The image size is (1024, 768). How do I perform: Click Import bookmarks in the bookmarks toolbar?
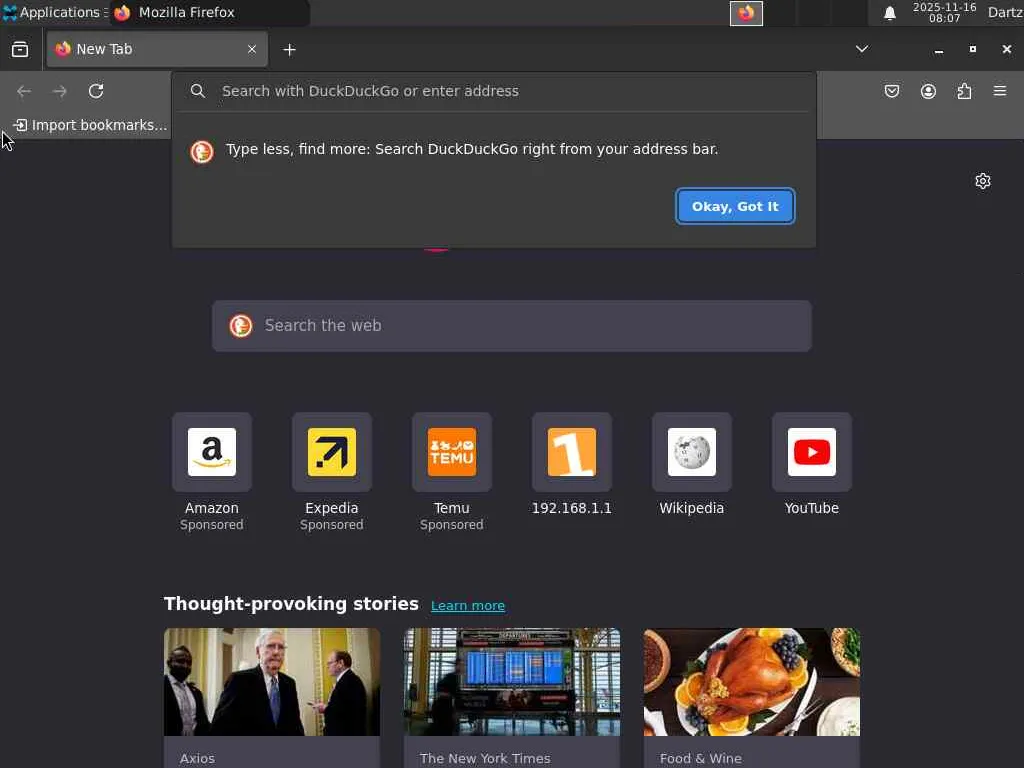tap(90, 125)
